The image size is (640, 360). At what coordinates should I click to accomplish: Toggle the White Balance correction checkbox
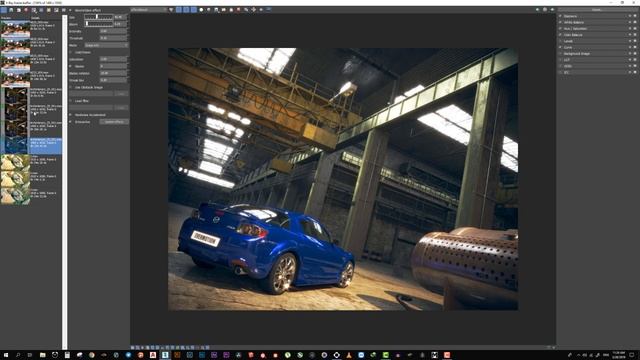(x=560, y=22)
